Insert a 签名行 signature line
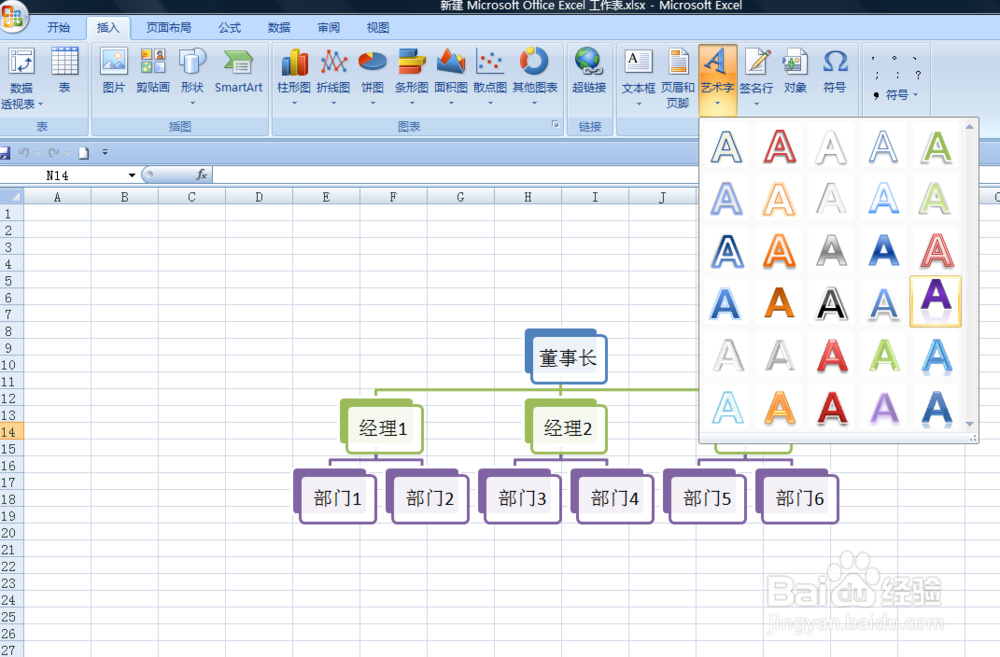Image resolution: width=1000 pixels, height=657 pixels. (x=756, y=75)
